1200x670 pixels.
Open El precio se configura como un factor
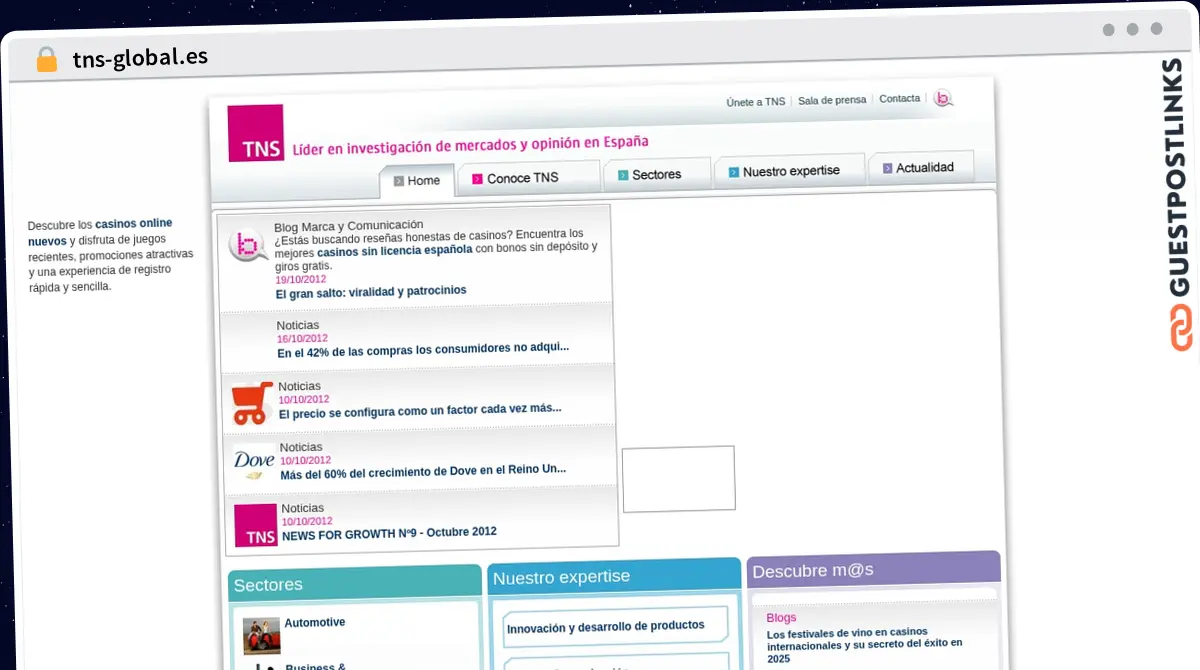tap(420, 409)
